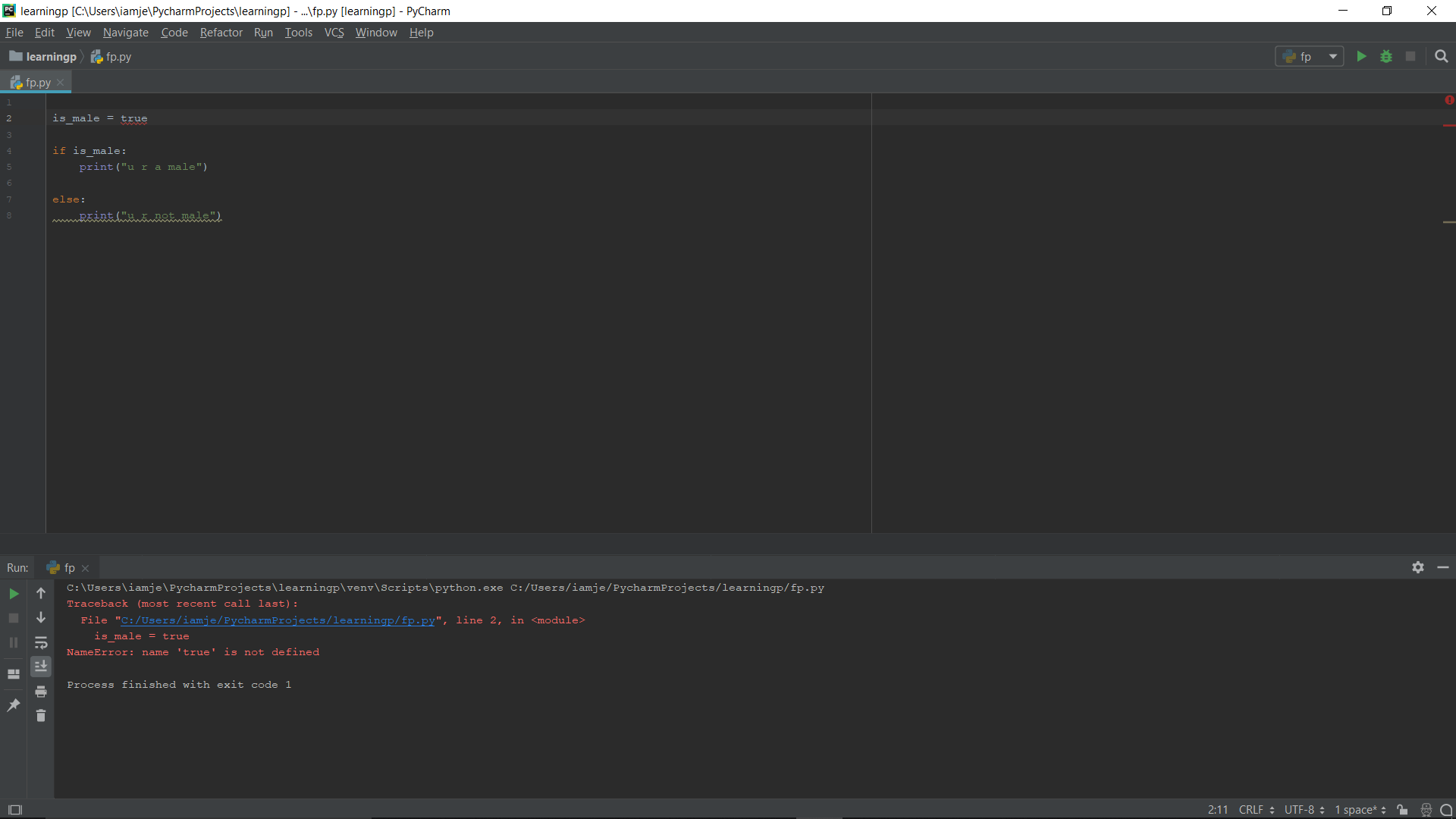Open Run panel settings gear

click(1418, 567)
